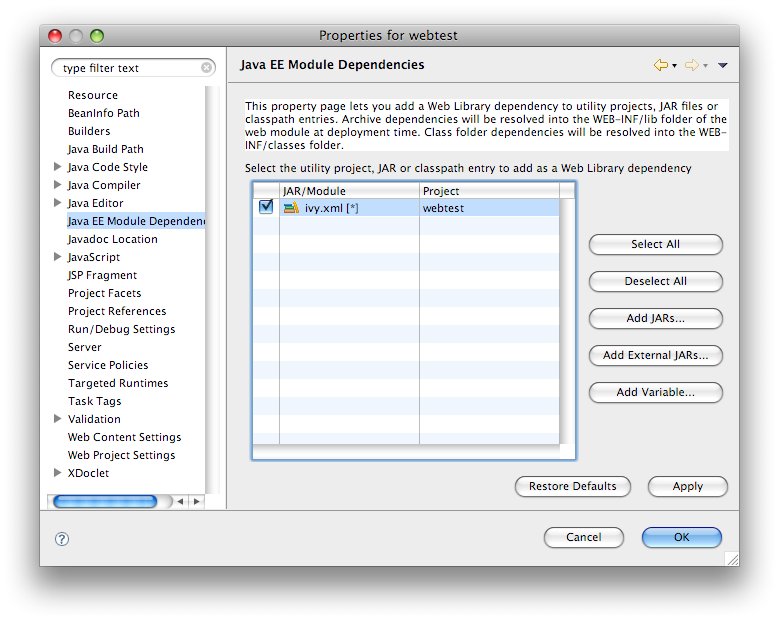
Task: Open the view menu triangle icon
Action: (x=723, y=65)
